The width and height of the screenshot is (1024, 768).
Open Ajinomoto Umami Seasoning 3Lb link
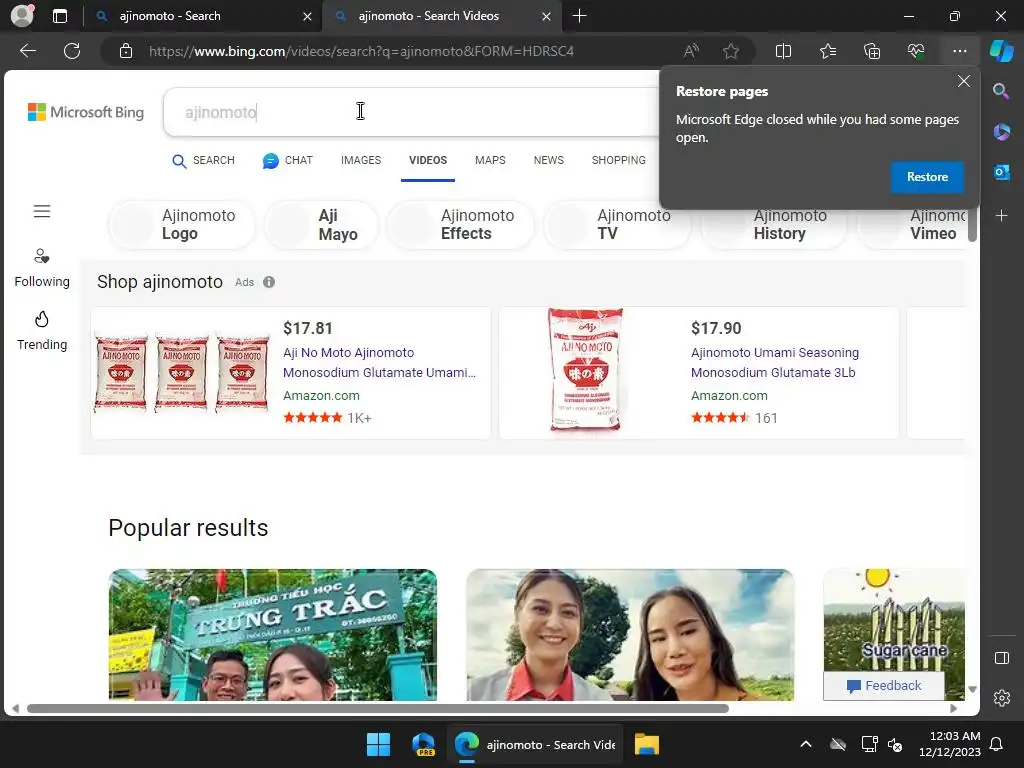775,362
